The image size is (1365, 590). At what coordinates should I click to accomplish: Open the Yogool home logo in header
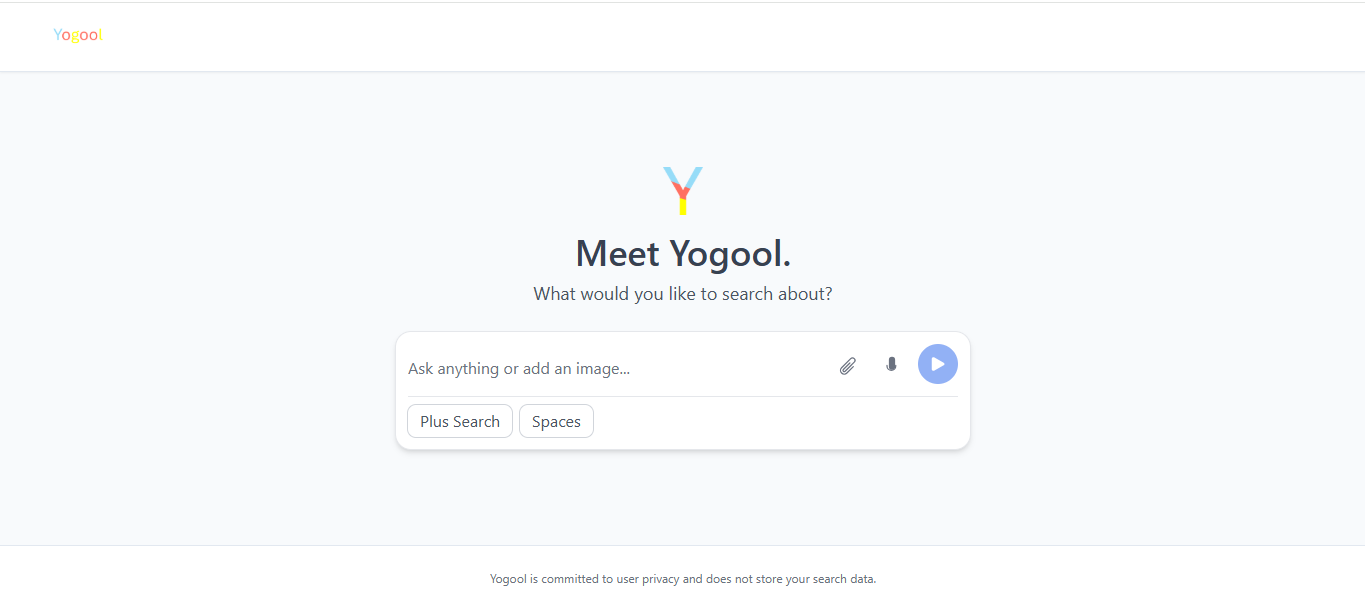(x=78, y=35)
